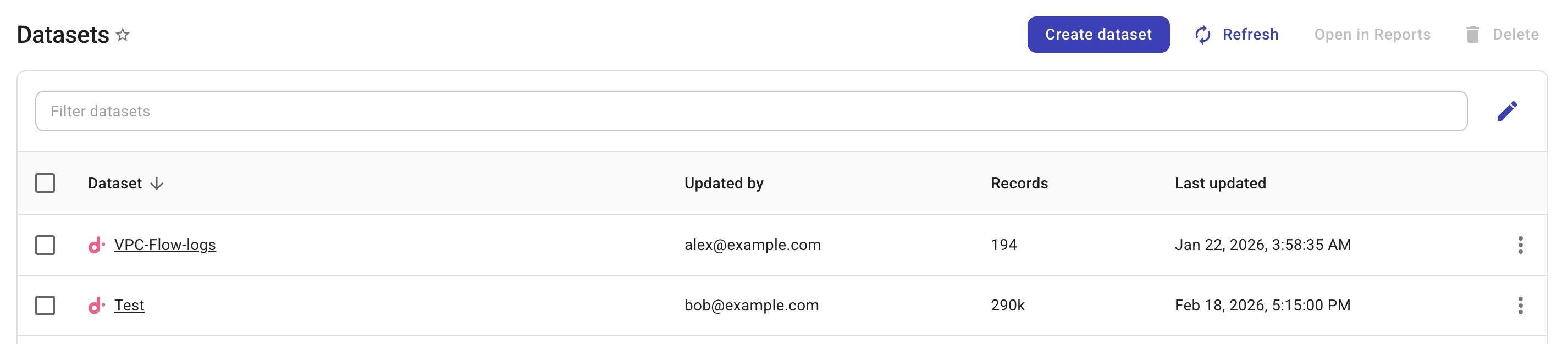Check the checkbox for the VPC-Flow-logs row
This screenshot has width=1568, height=344.
coord(46,245)
